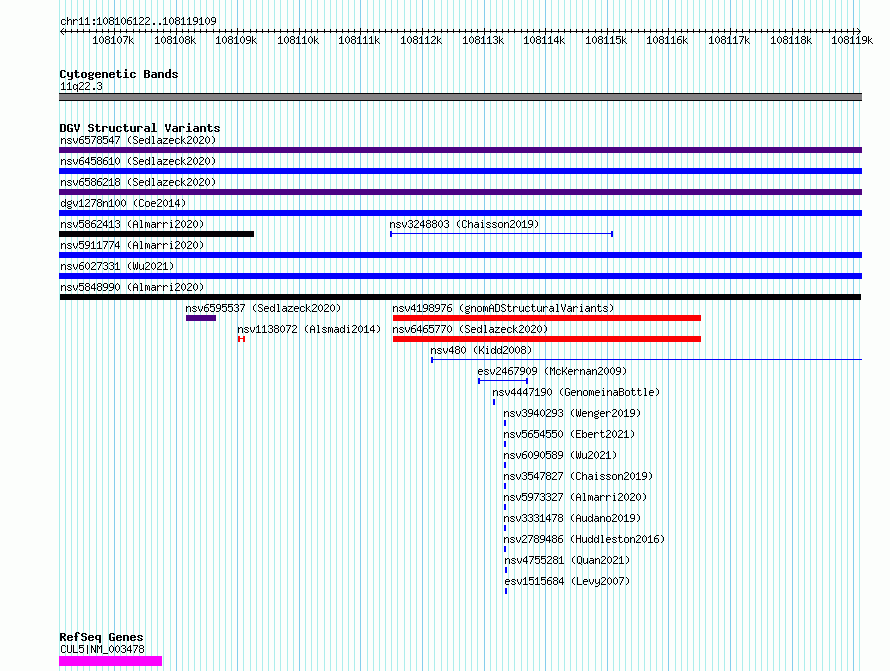
Task: Open nsv5862413 (Almarri2020) label
Action: pyautogui.click(x=132, y=224)
